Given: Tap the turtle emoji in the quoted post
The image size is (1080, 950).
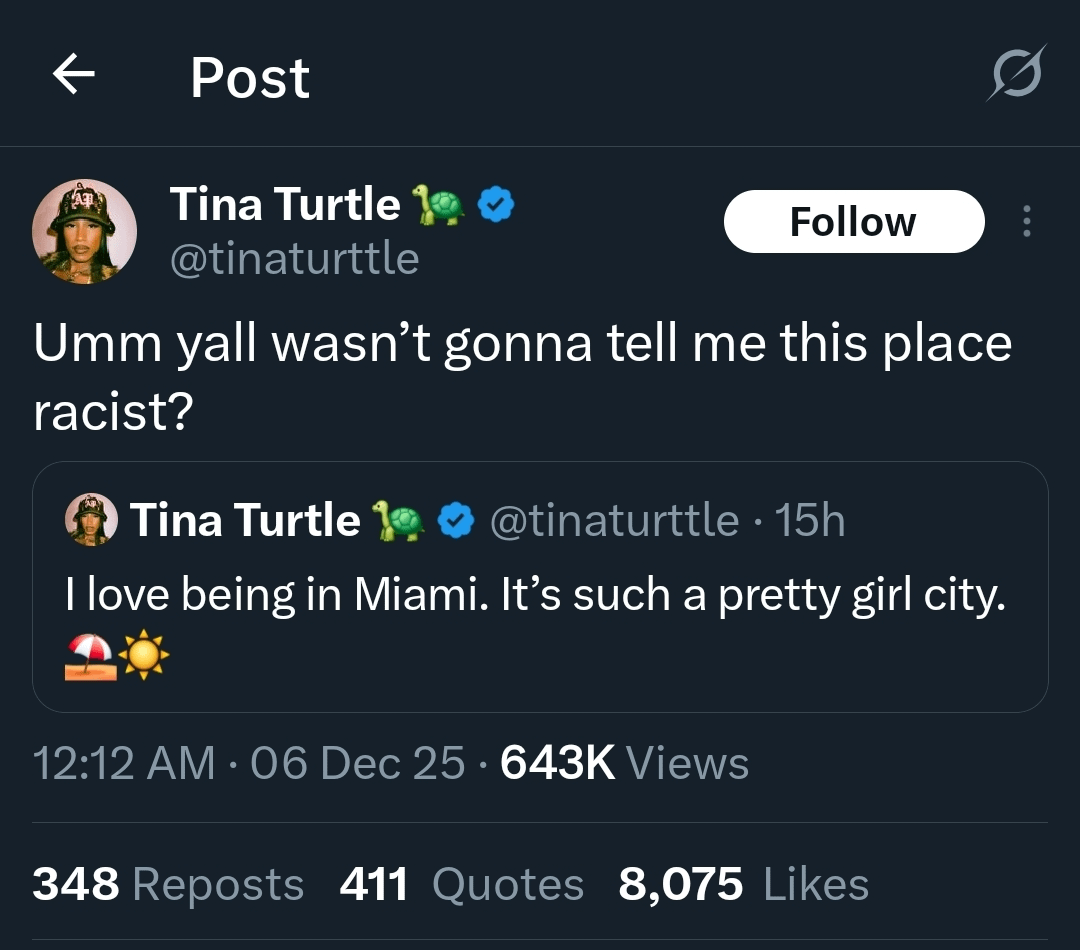Looking at the screenshot, I should pos(398,520).
